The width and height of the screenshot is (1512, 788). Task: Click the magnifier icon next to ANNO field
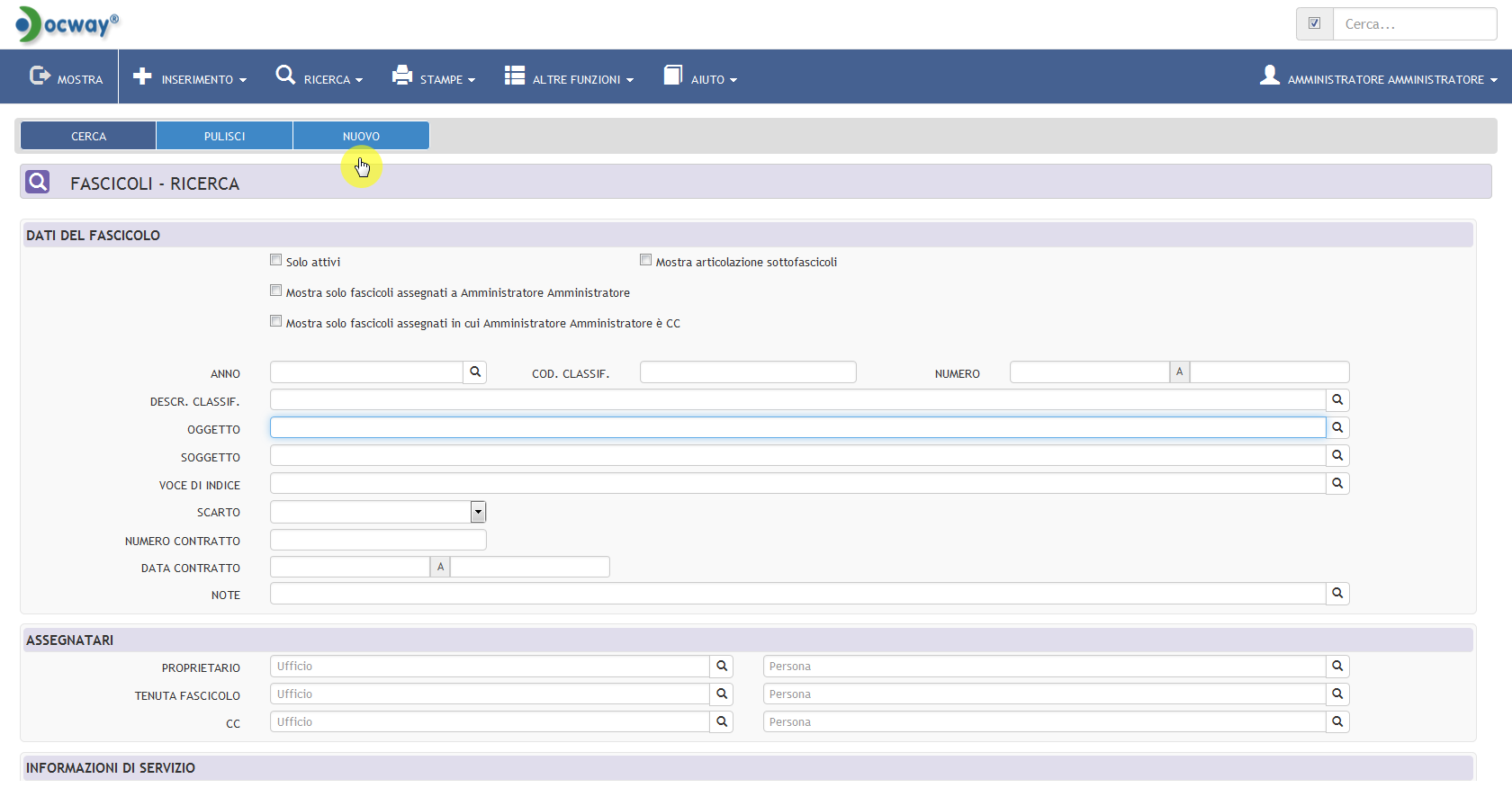[x=475, y=372]
